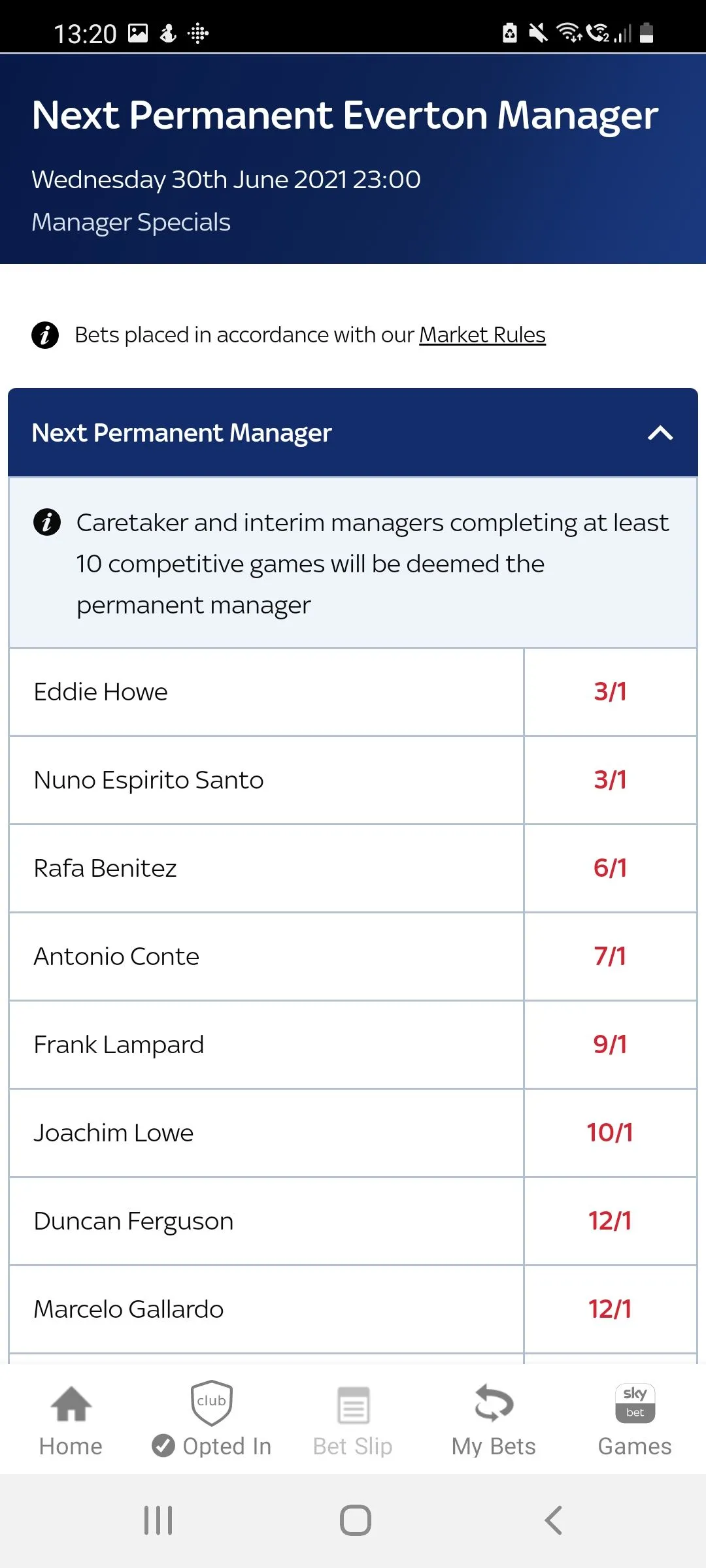Screen dimensions: 706x1568
Task: Tap Android recent apps button
Action: pos(158,1520)
